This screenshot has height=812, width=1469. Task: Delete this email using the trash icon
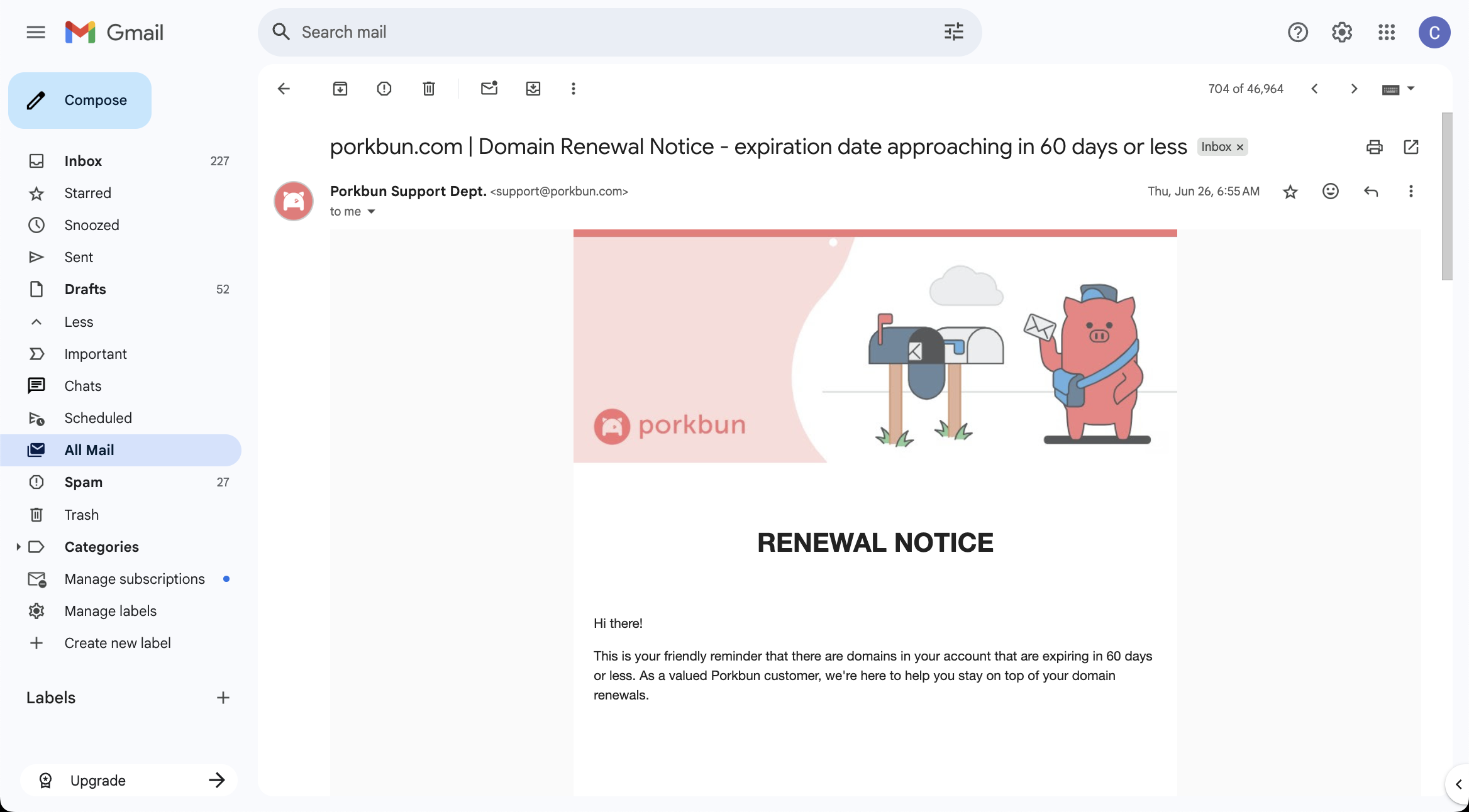pos(428,89)
